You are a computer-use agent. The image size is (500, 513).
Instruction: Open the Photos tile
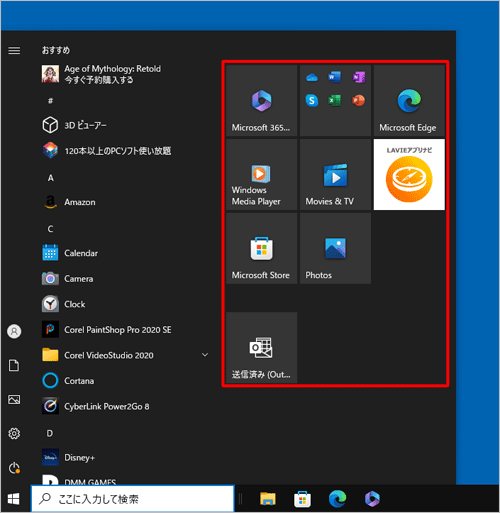click(335, 249)
